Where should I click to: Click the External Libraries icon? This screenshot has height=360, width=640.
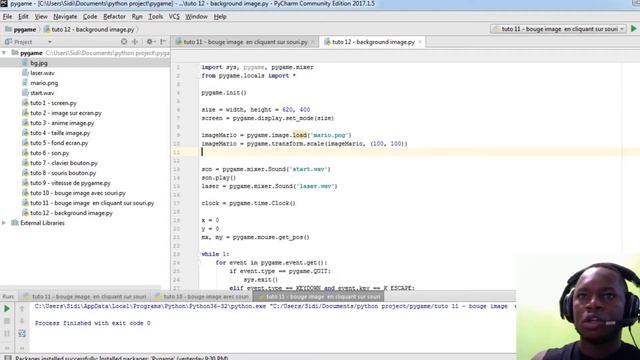coord(15,223)
